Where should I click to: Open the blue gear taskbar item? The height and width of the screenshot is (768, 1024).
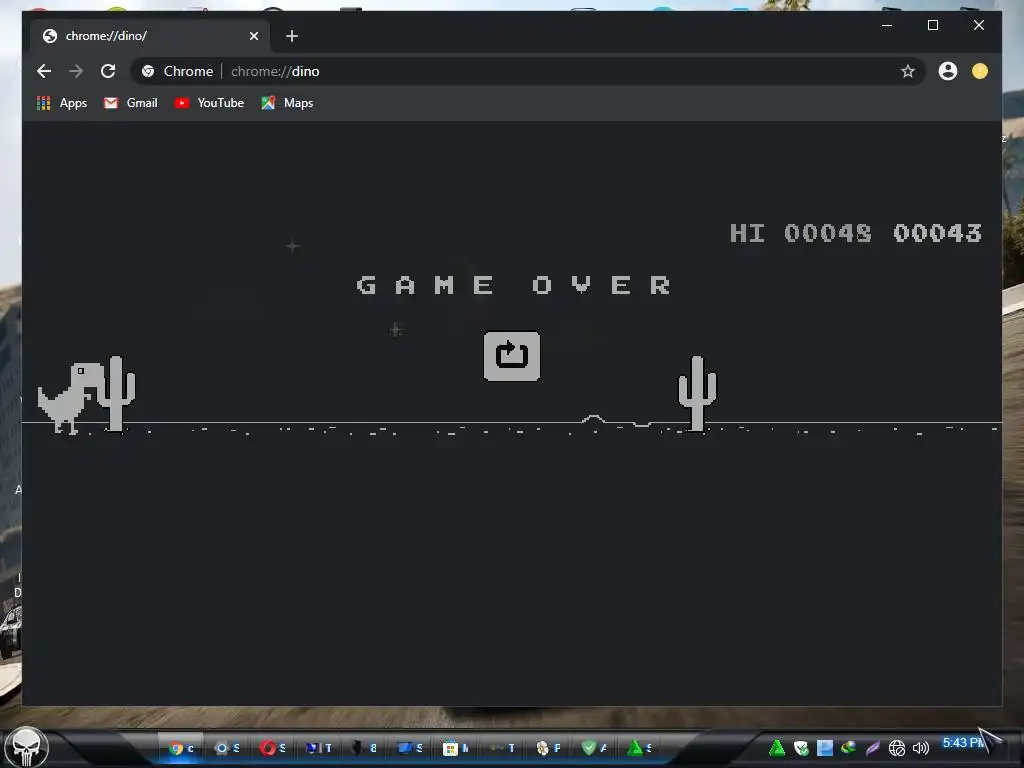click(x=227, y=748)
